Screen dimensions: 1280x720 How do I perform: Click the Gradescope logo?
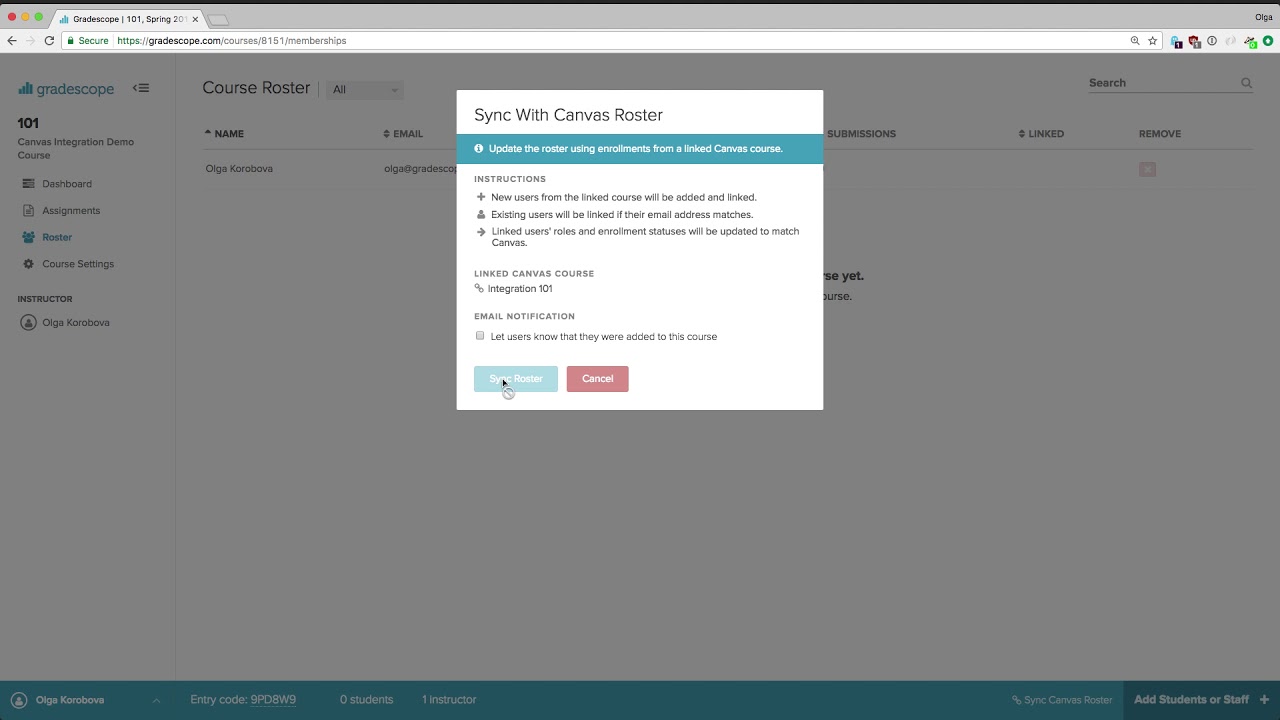pos(66,89)
